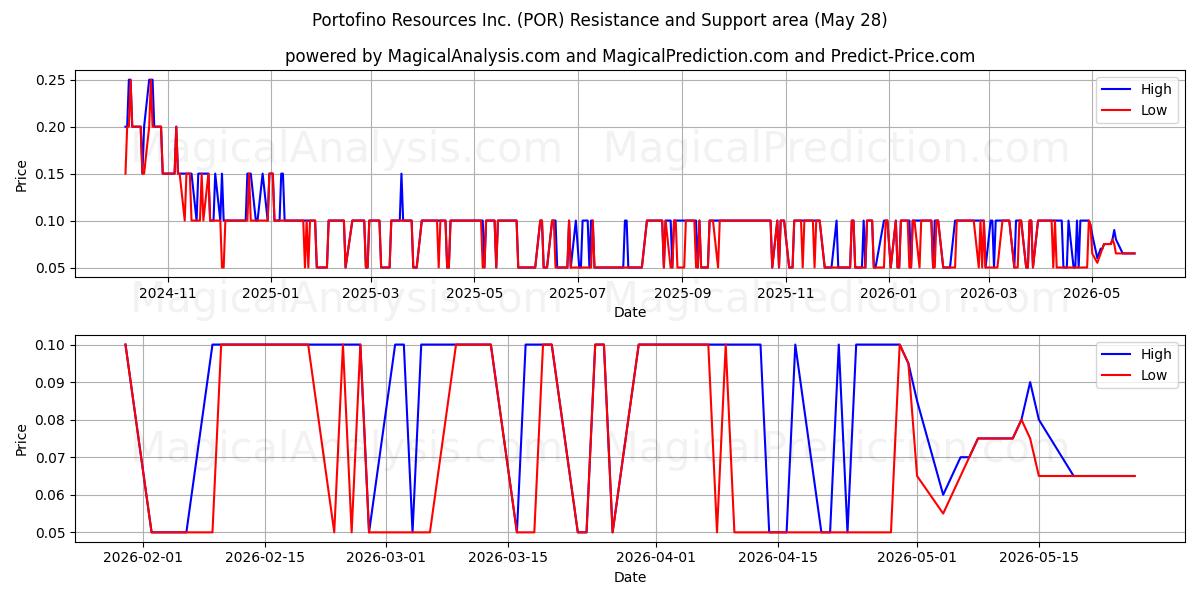Click the chart title 'Portofino Resources Inc. (POR) Resistance and Support area (May 28)'

pos(600,20)
